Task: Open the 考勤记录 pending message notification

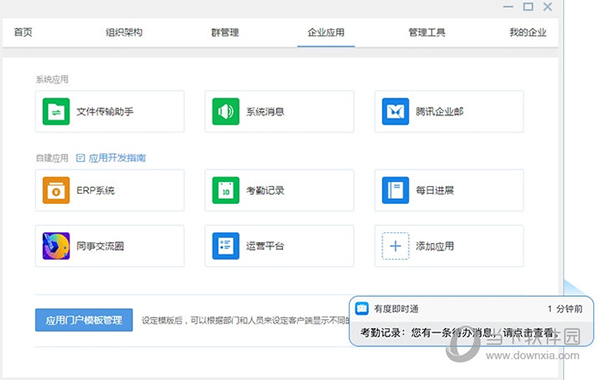Action: point(459,333)
